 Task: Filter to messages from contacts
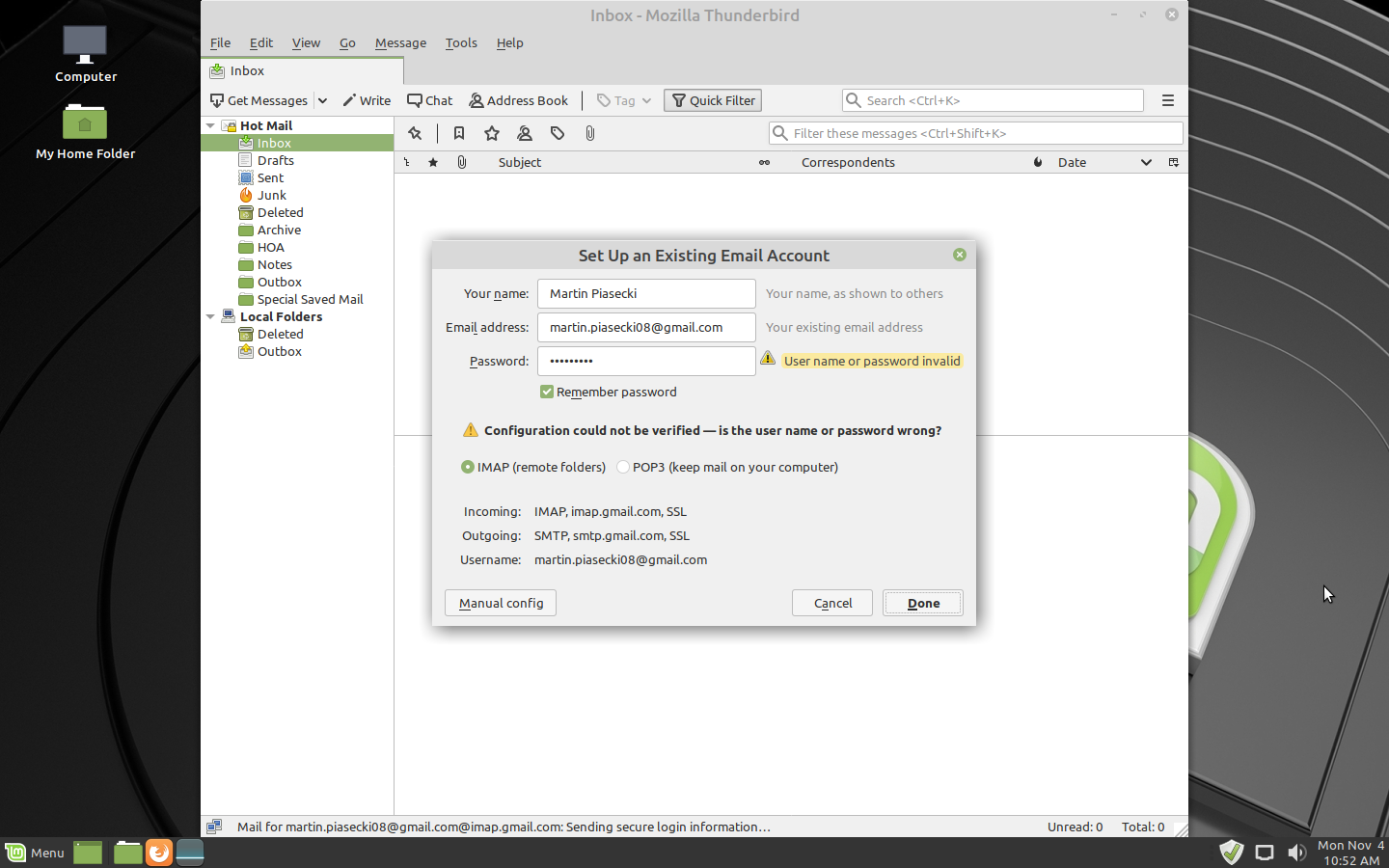point(525,133)
